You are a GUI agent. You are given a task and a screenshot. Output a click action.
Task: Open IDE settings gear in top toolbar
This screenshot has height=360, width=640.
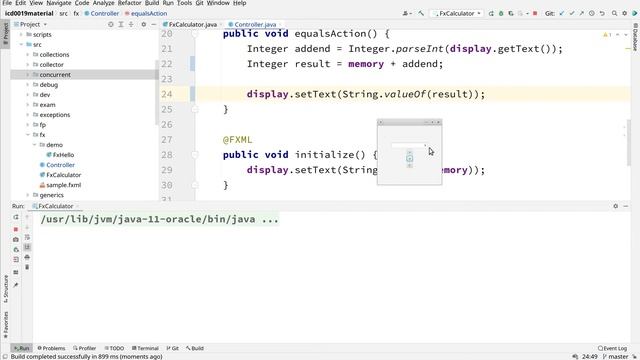coord(624,13)
